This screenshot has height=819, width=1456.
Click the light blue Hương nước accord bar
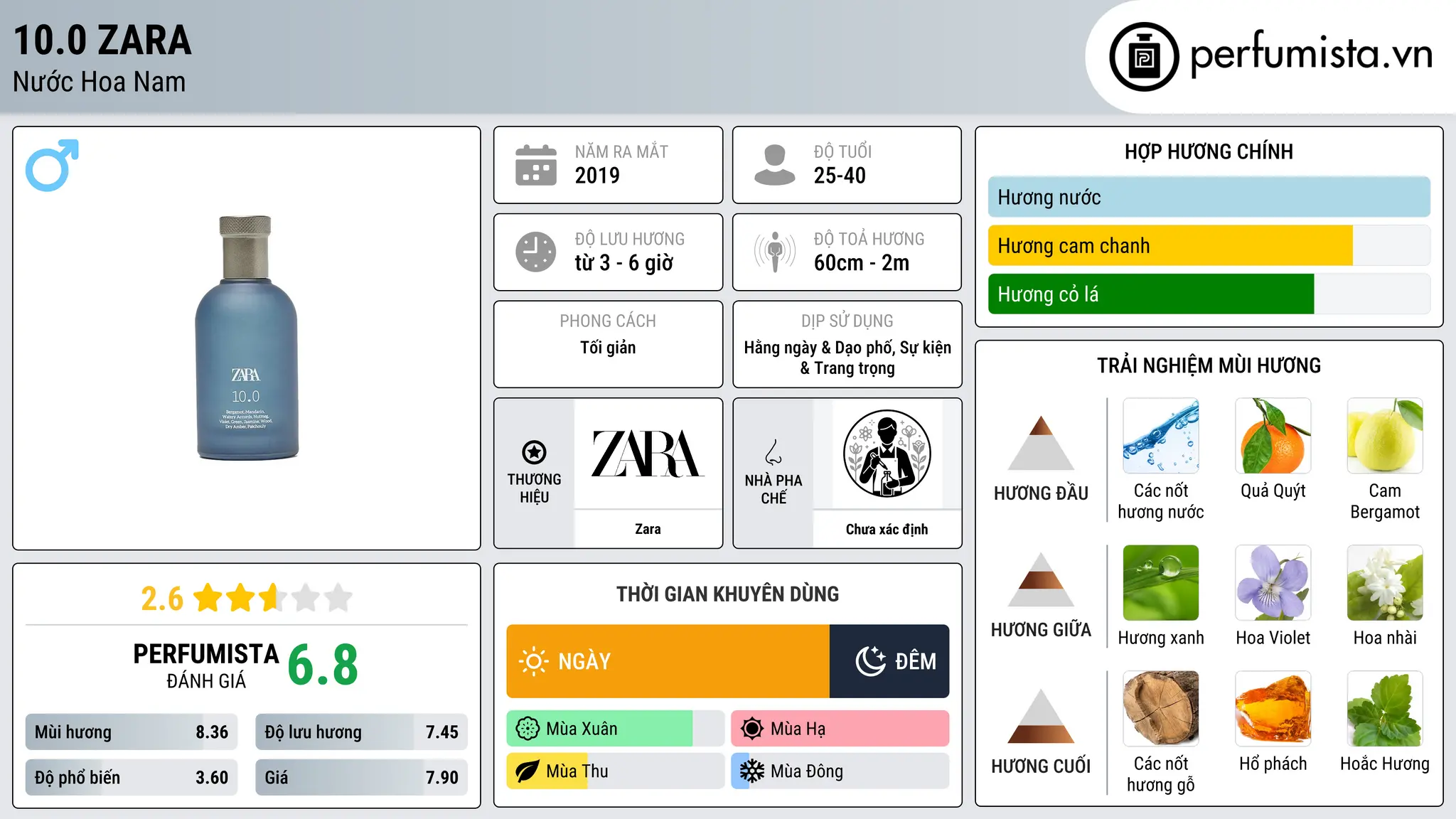(1209, 197)
